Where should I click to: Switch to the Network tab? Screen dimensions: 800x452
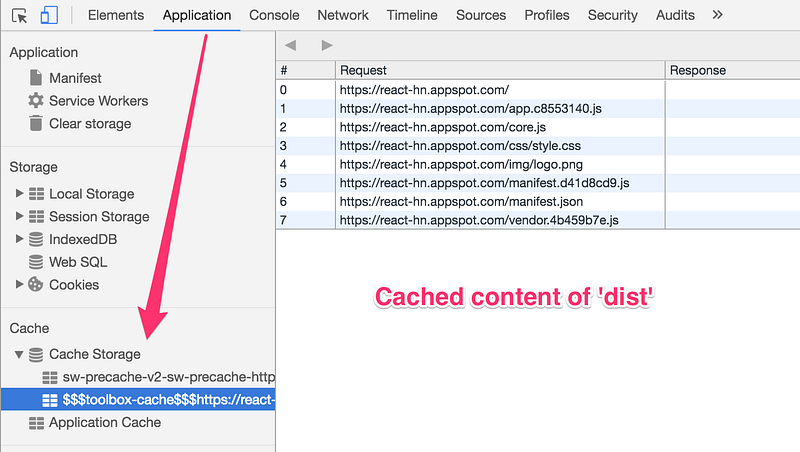point(343,15)
